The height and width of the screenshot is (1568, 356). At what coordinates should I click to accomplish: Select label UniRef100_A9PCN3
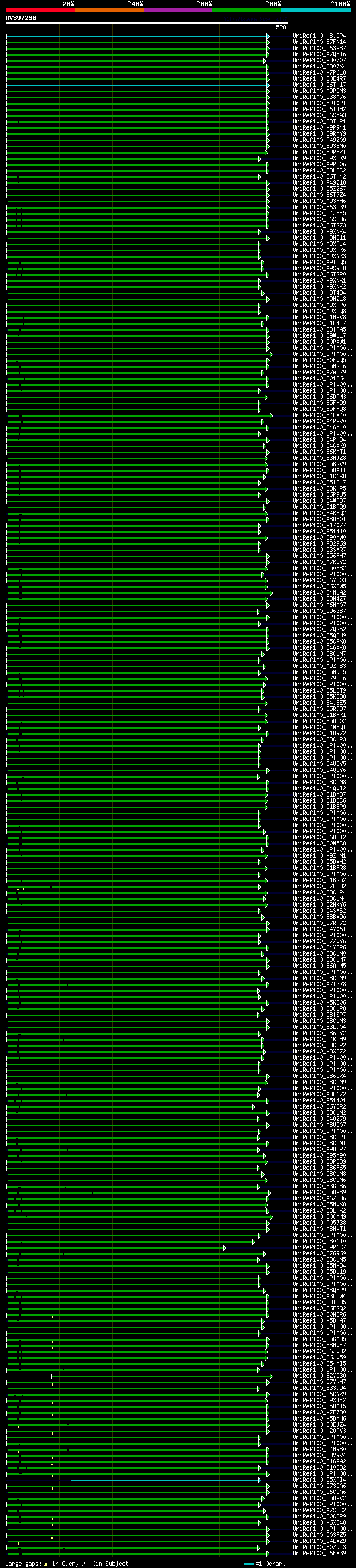[319, 91]
